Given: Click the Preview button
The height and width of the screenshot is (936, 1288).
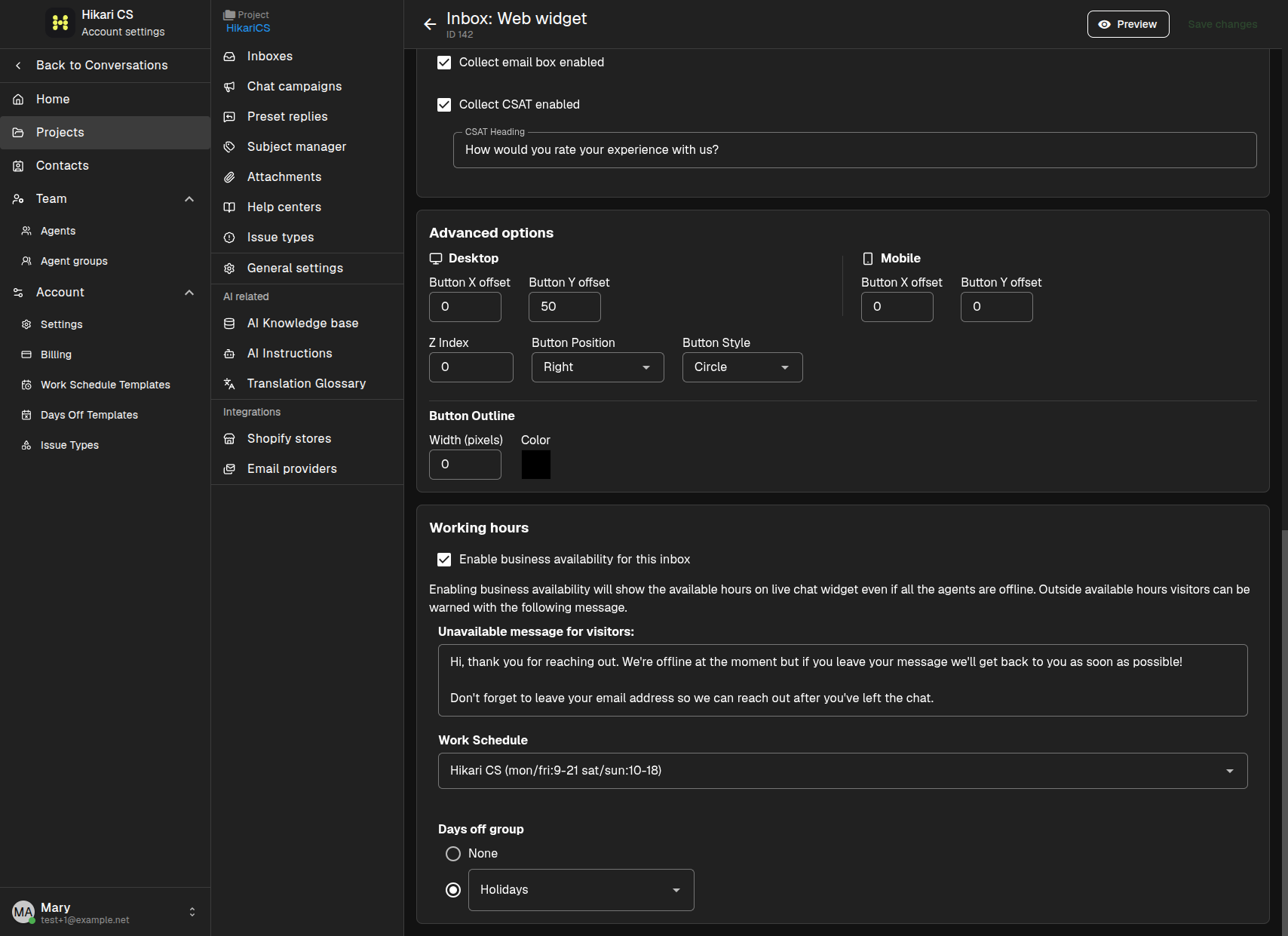Looking at the screenshot, I should (x=1128, y=24).
